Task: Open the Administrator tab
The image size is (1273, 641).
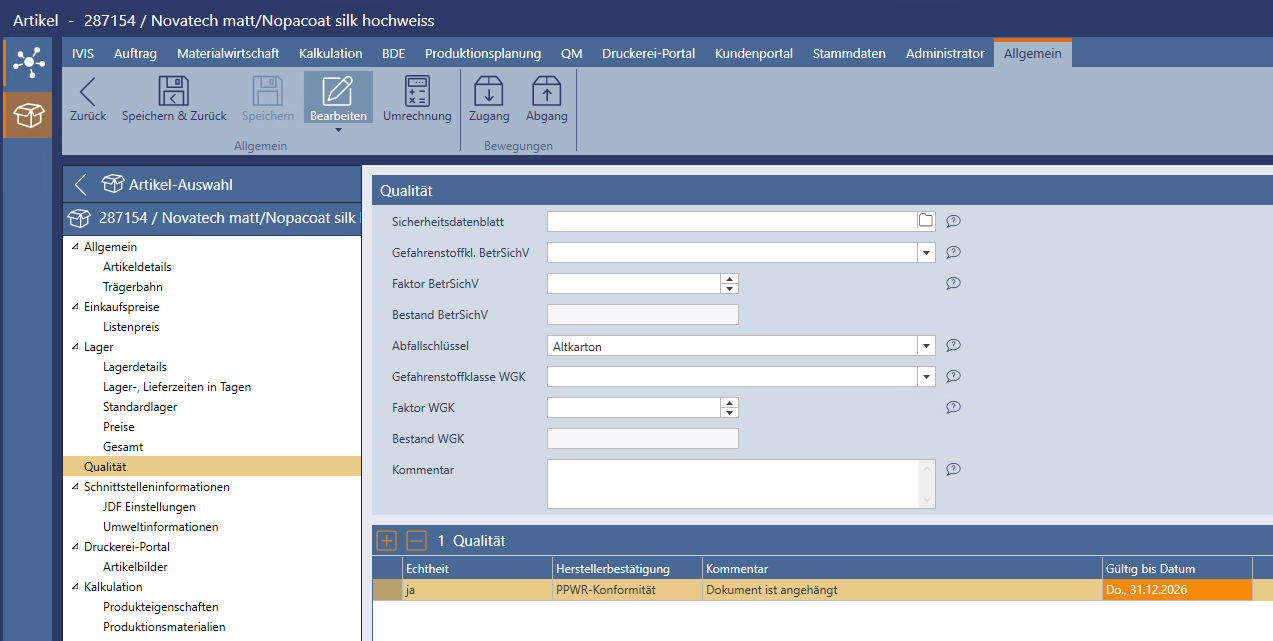Action: 945,54
